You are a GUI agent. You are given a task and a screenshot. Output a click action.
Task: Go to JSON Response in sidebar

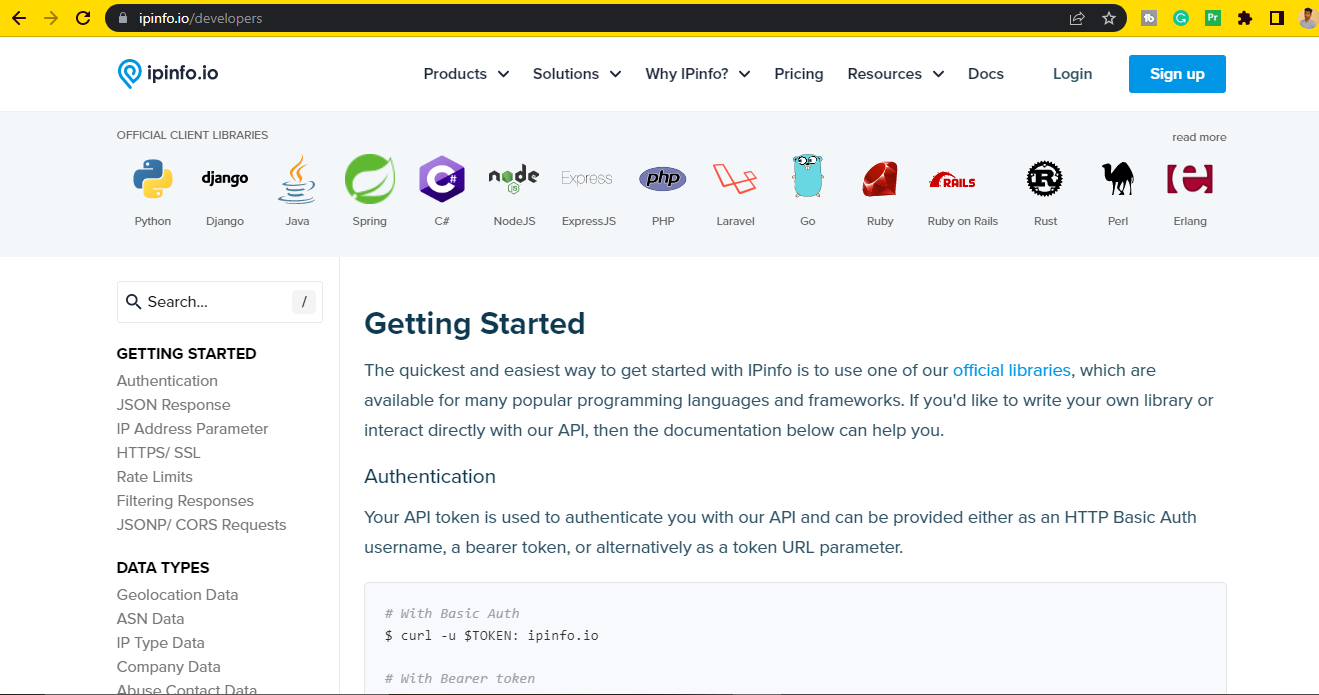point(173,405)
